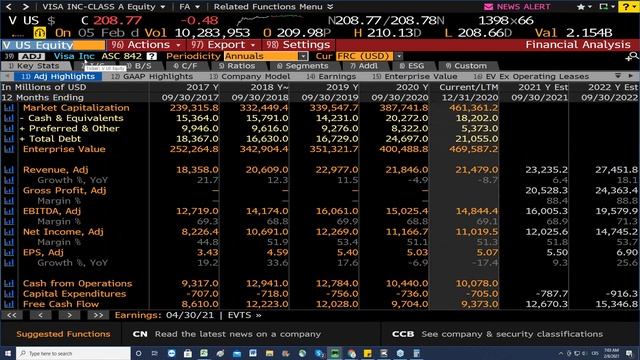The width and height of the screenshot is (640, 360).
Task: Open the Export dropdown menu
Action: 223,44
